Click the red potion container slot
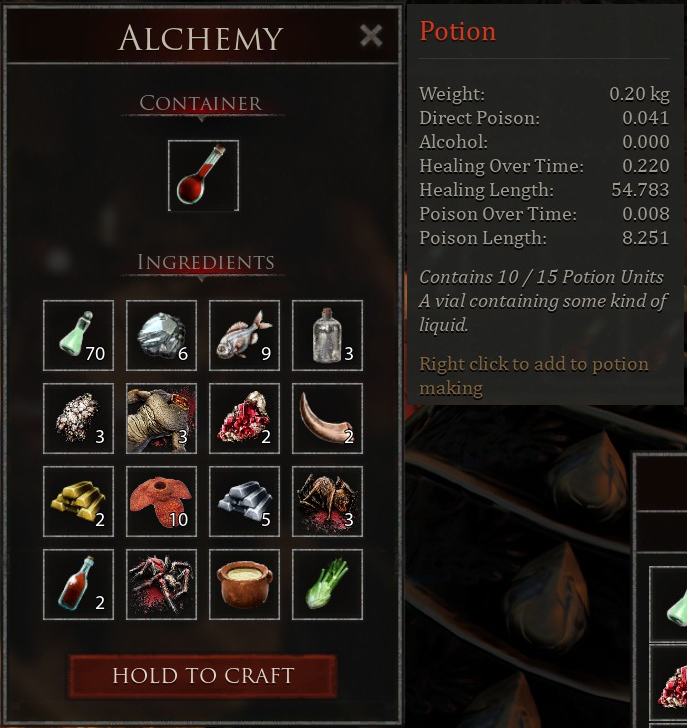 (x=203, y=176)
